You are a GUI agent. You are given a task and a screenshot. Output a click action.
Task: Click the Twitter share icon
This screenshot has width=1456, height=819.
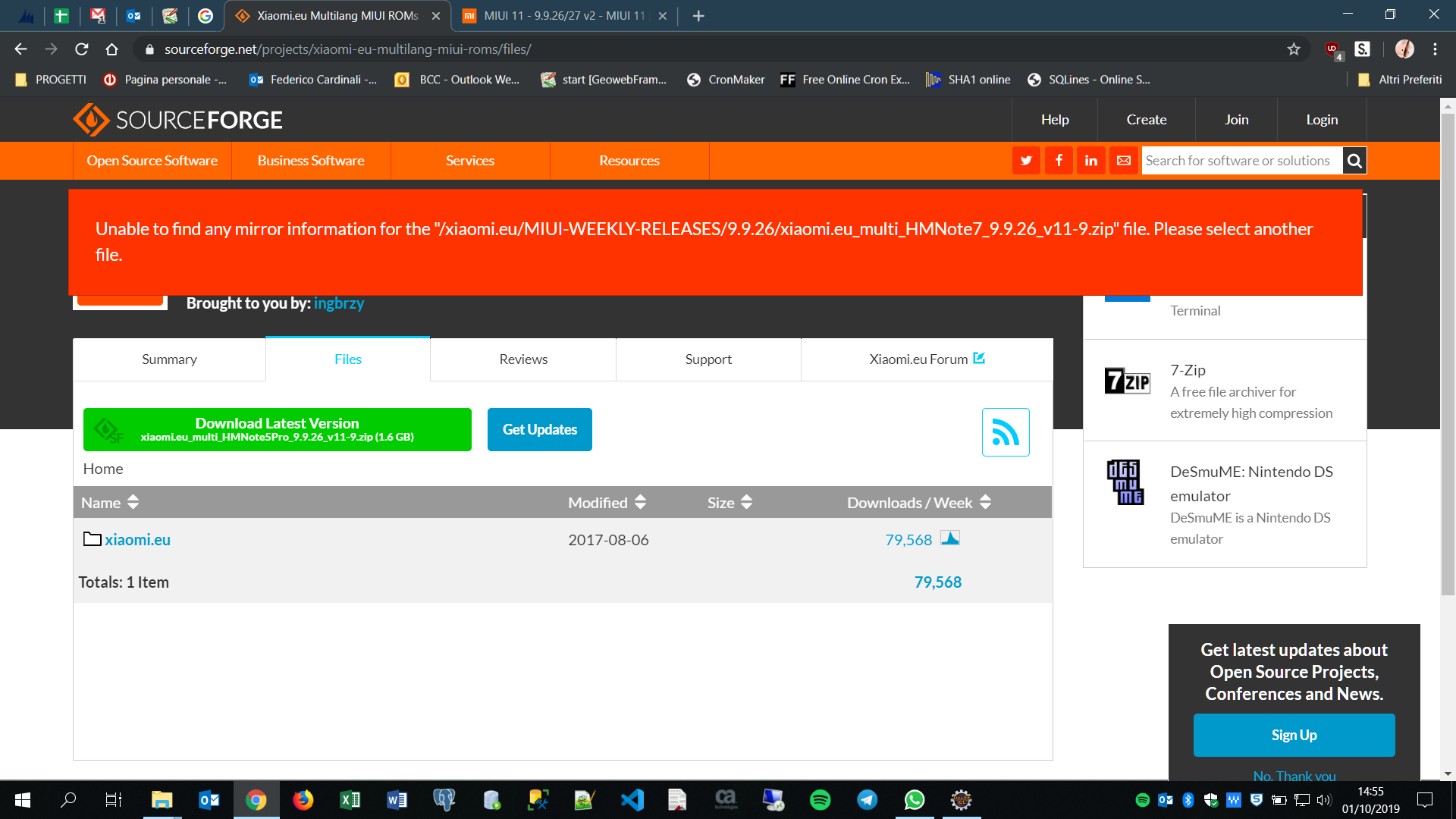pyautogui.click(x=1026, y=161)
